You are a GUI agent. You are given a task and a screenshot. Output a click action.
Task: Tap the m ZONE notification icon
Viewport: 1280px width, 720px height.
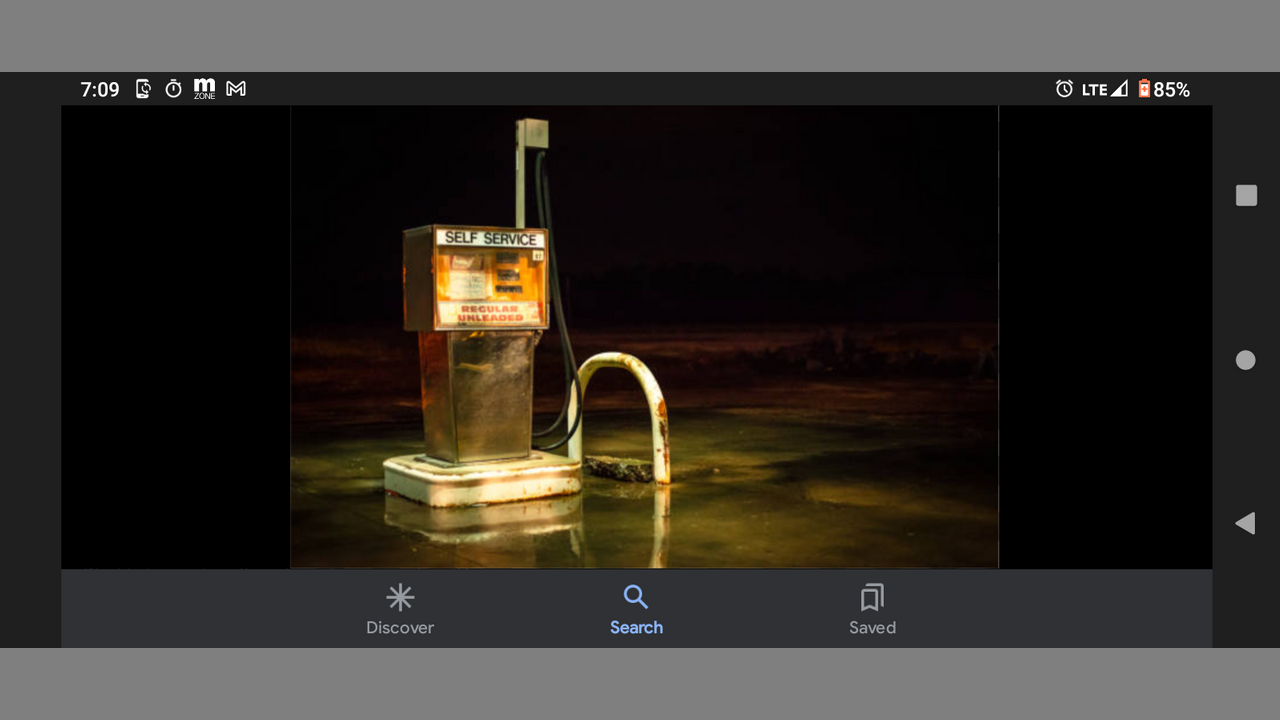click(x=204, y=89)
